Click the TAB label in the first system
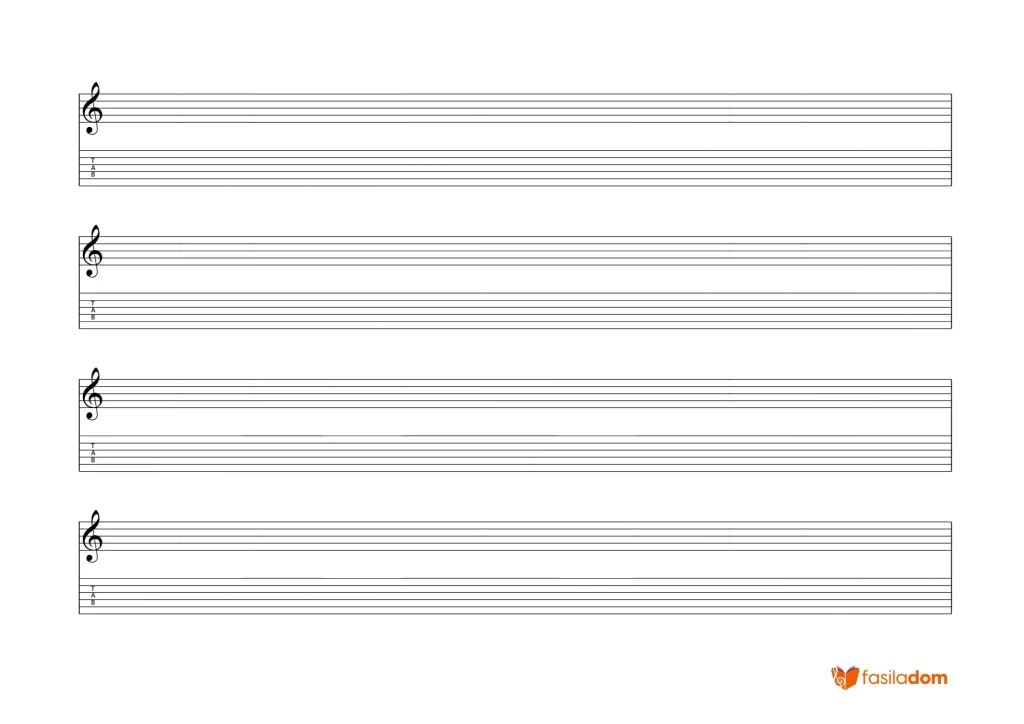The width and height of the screenshot is (1024, 724). 93,167
